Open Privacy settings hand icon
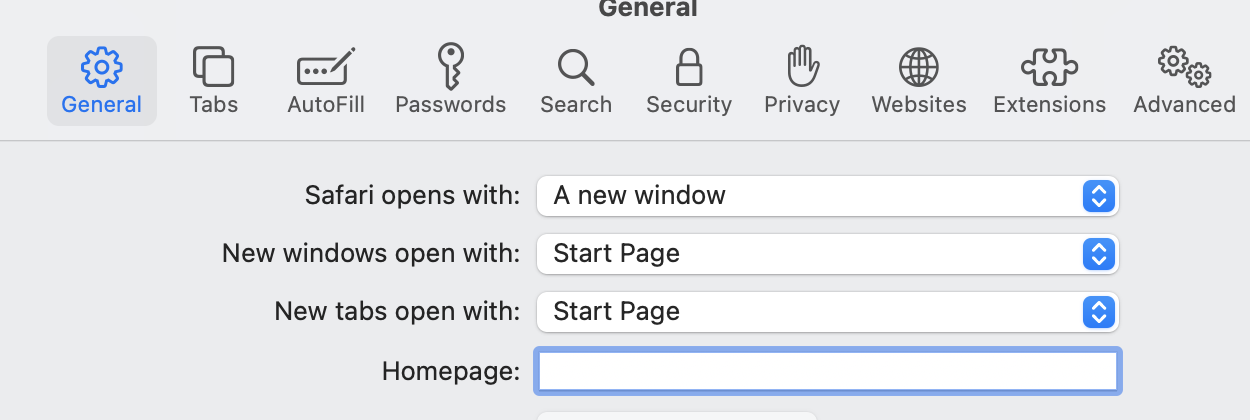The image size is (1250, 420). coord(802,67)
